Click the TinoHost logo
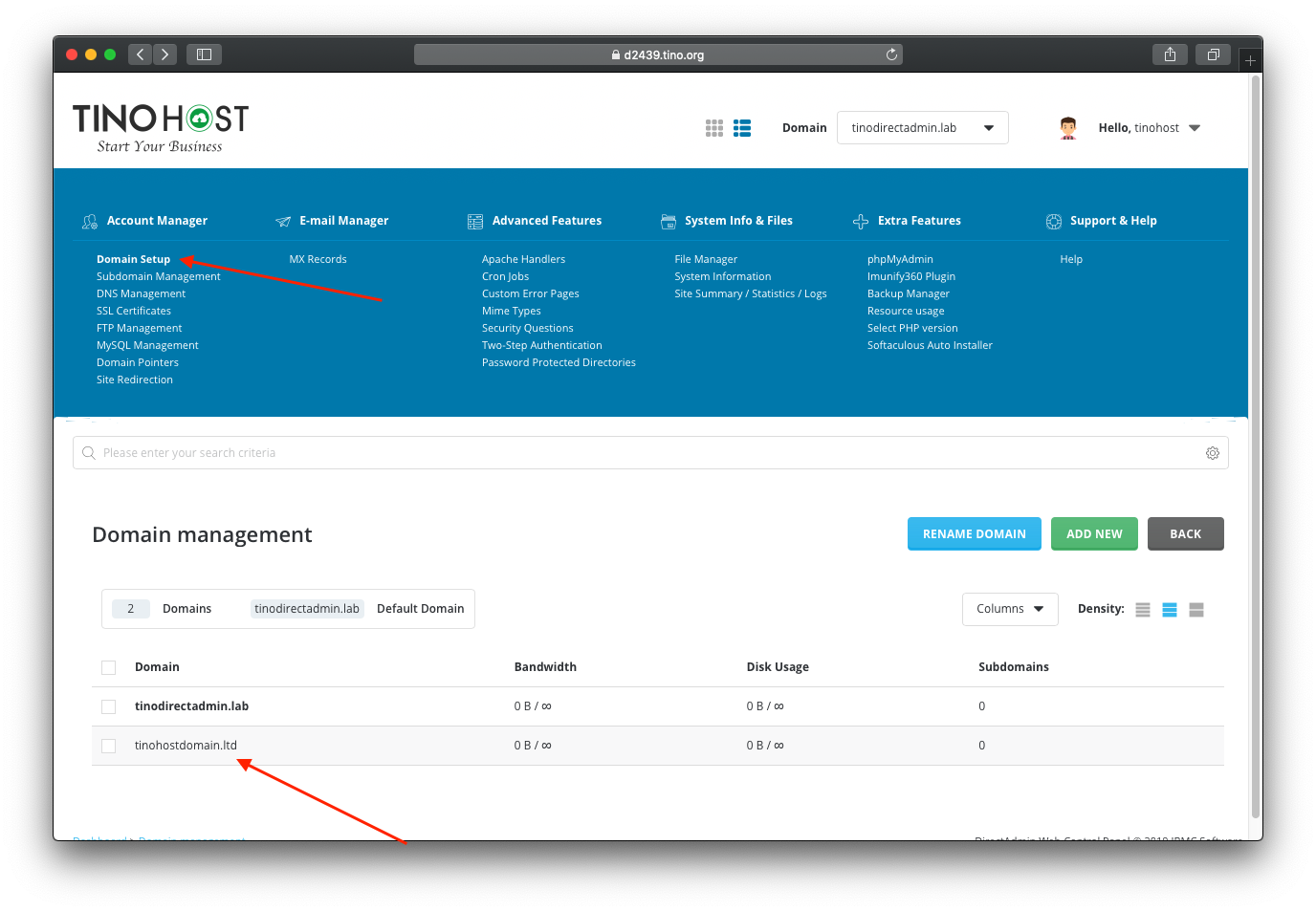1316x911 pixels. (161, 128)
